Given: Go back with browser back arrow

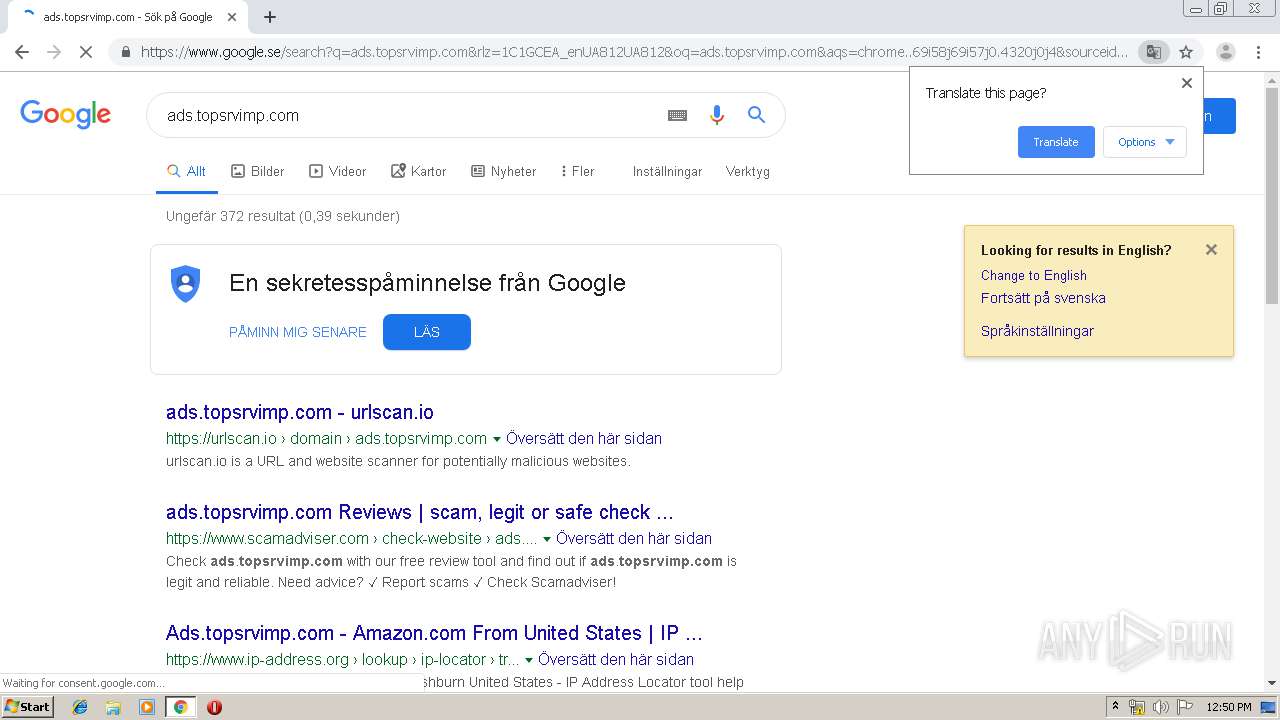Looking at the screenshot, I should [22, 52].
